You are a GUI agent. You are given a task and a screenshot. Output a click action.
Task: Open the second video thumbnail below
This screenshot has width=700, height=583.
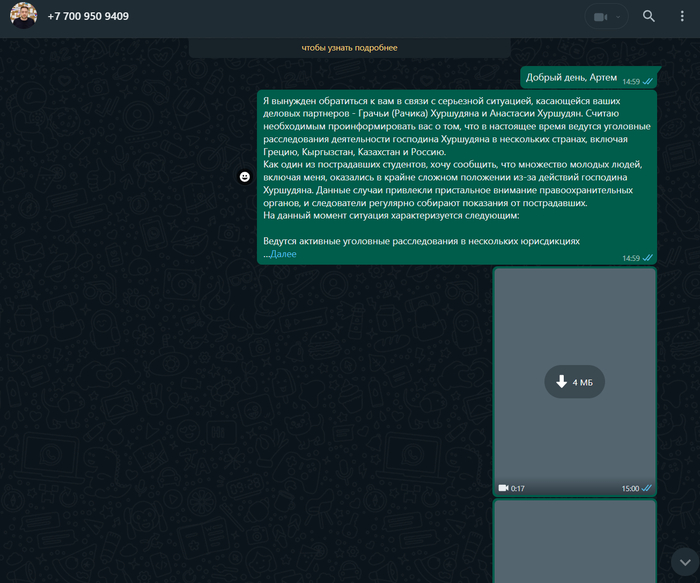[x=574, y=540]
